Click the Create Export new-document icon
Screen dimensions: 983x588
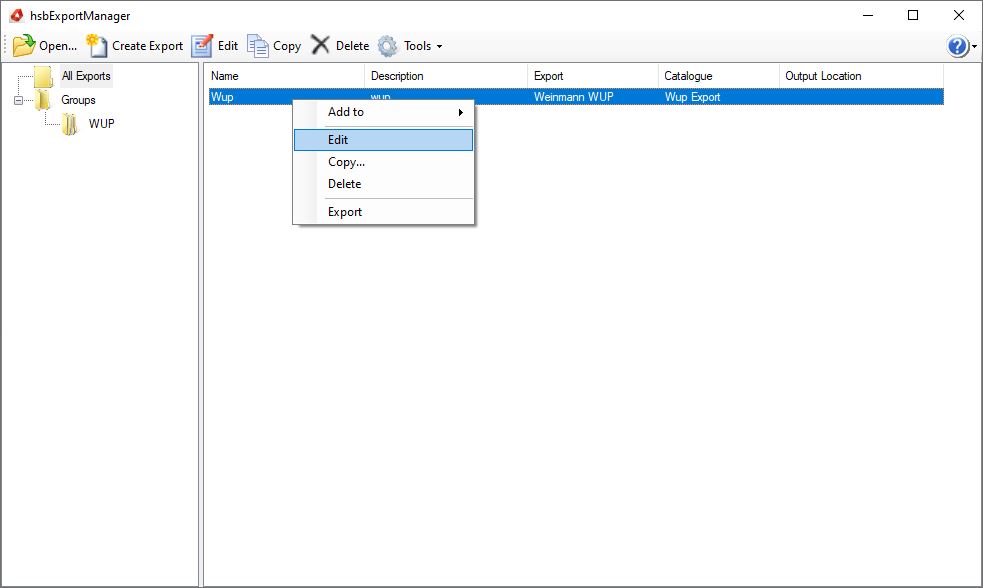[97, 46]
